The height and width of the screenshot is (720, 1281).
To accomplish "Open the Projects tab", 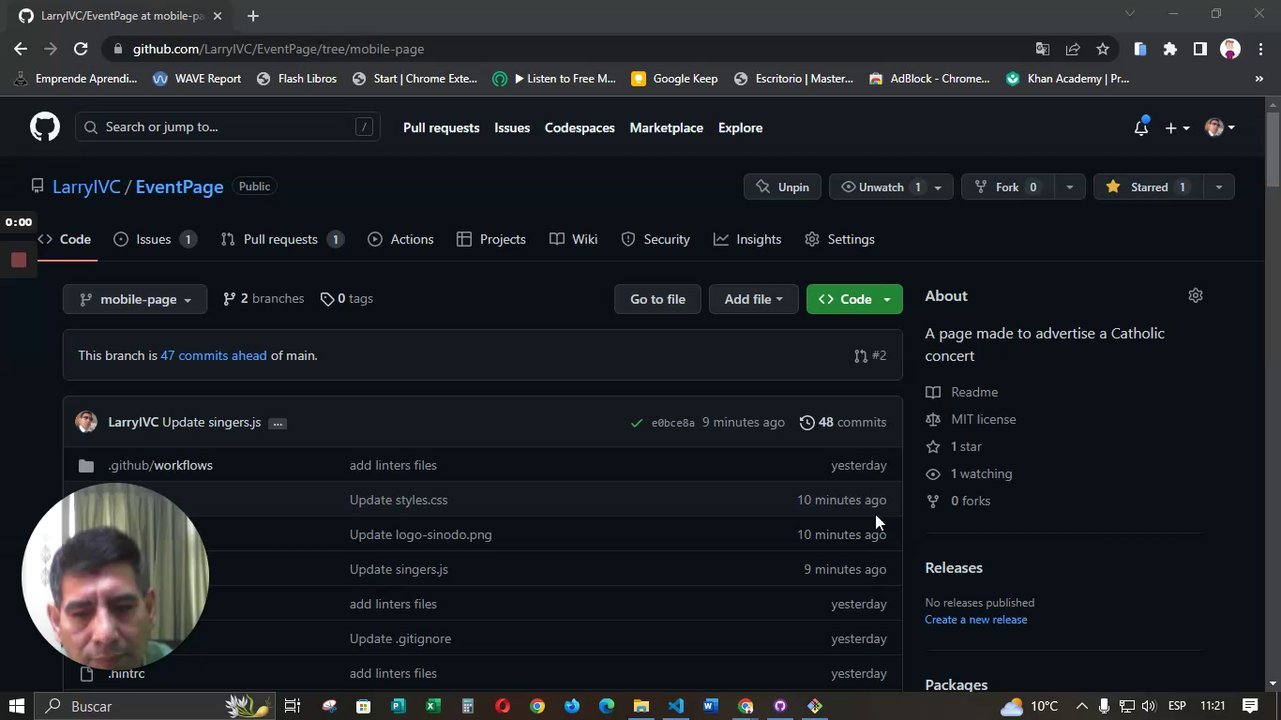I will (x=491, y=239).
